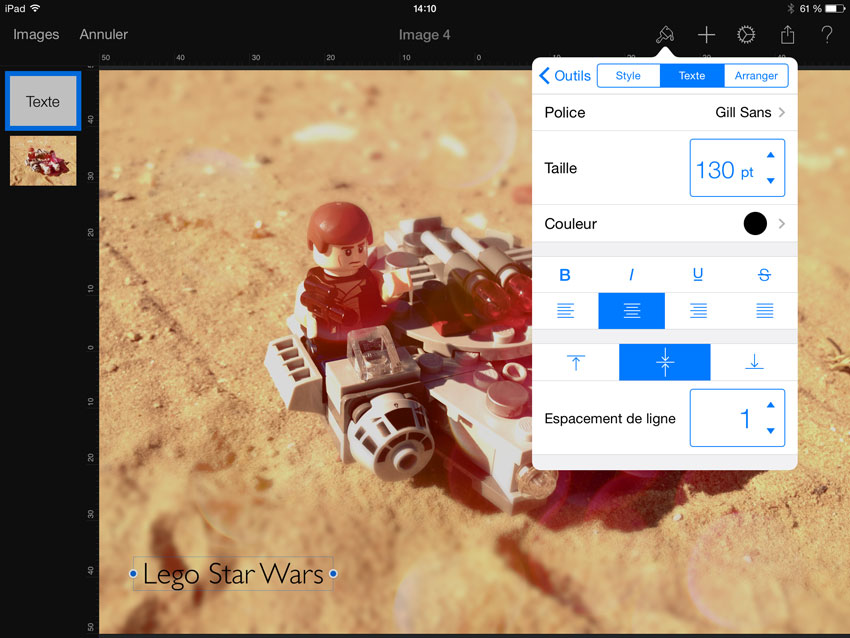The height and width of the screenshot is (638, 850).
Task: Increase Taille font size with up arrow
Action: [770, 155]
